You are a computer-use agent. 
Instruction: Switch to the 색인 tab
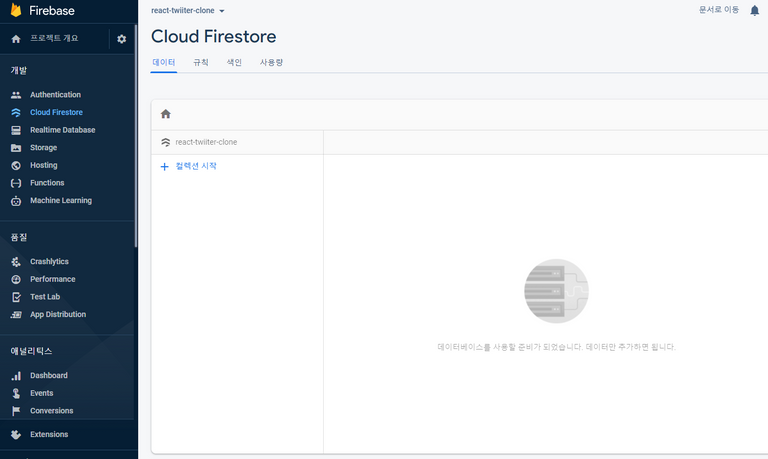pos(234,62)
